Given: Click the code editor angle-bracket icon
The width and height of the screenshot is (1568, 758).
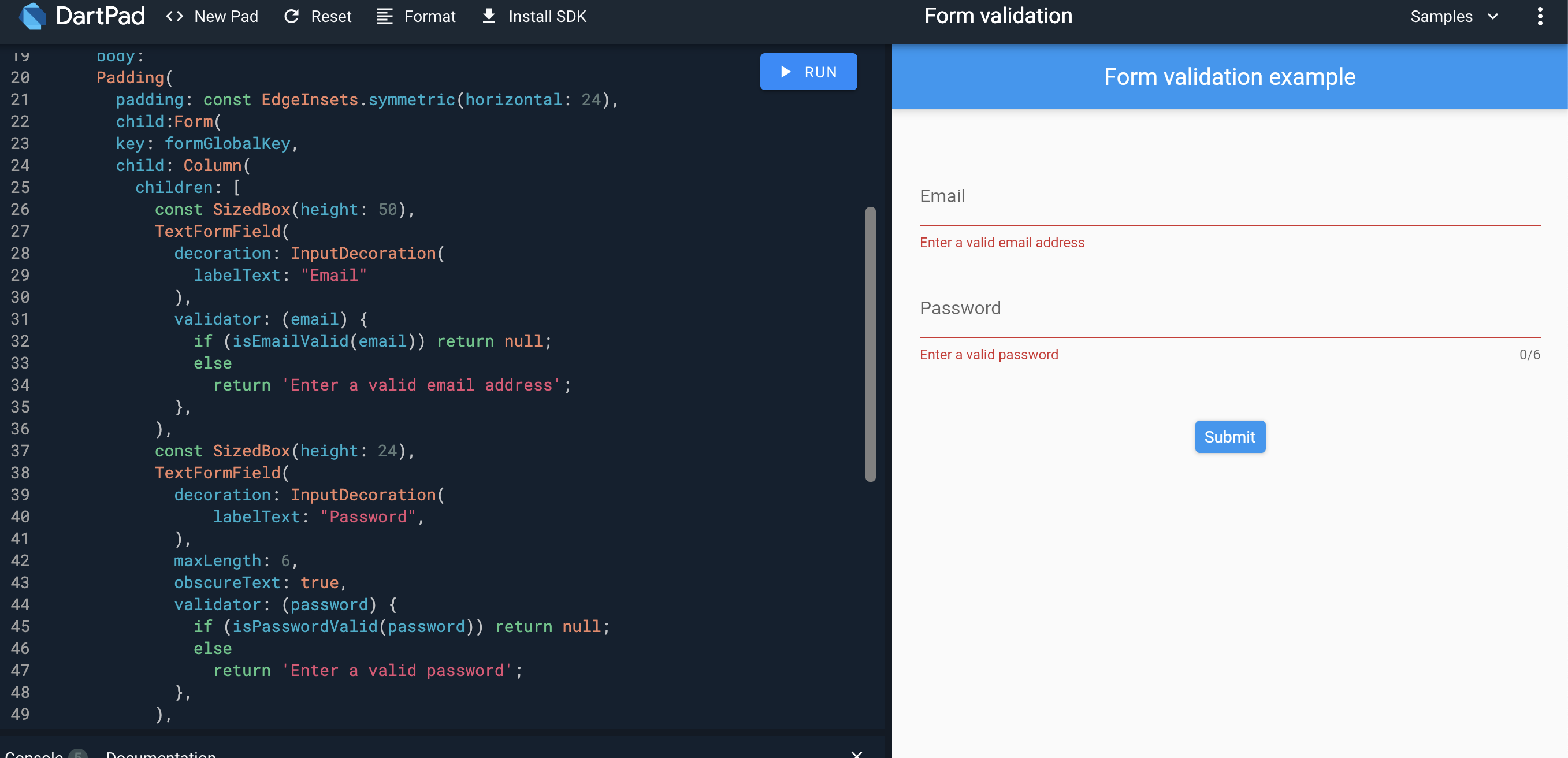Looking at the screenshot, I should coord(176,16).
